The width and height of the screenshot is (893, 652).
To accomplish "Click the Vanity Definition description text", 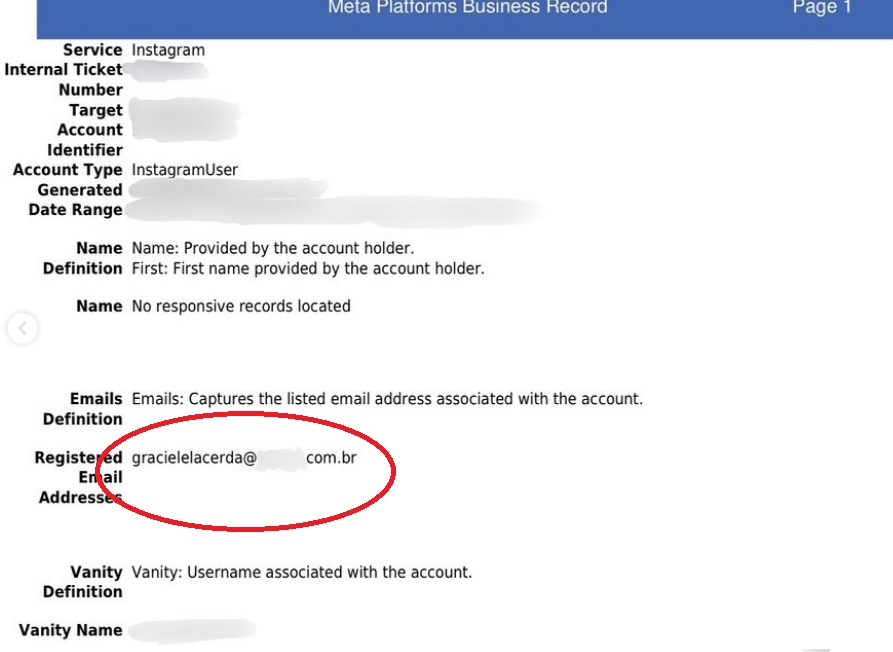I will 301,573.
